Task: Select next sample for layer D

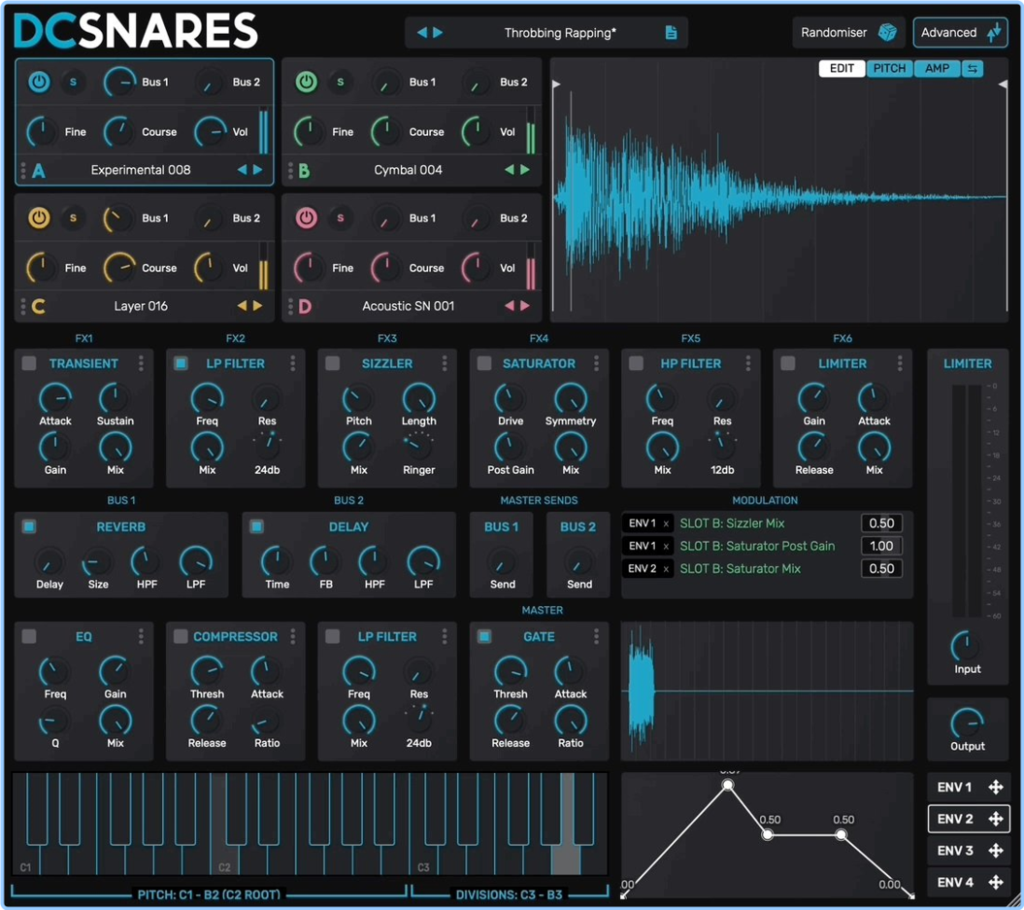Action: coord(525,306)
